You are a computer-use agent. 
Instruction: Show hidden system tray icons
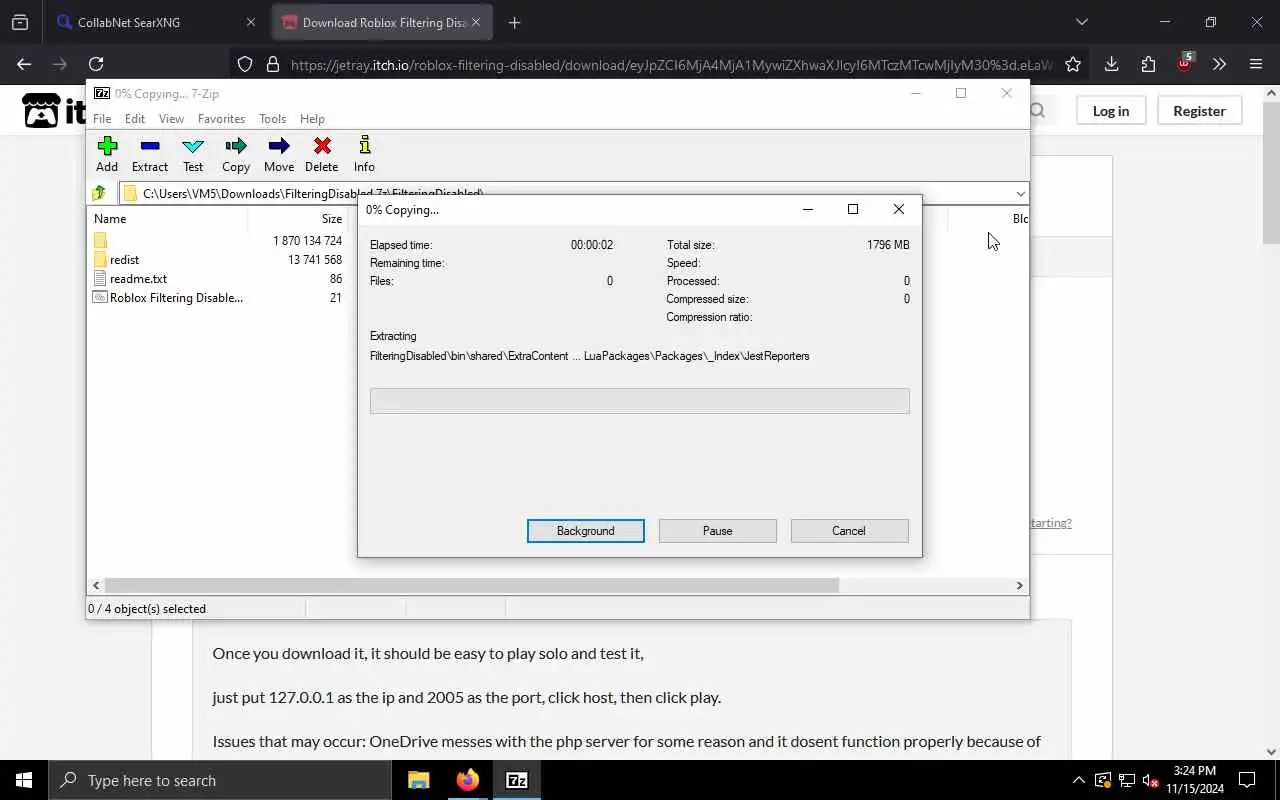tap(1078, 780)
